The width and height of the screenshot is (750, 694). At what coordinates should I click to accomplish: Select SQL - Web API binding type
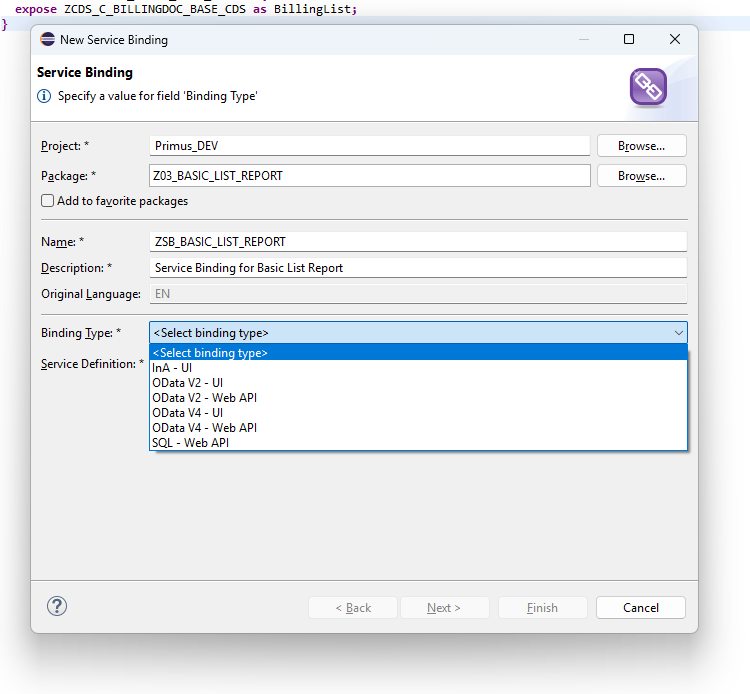click(419, 442)
